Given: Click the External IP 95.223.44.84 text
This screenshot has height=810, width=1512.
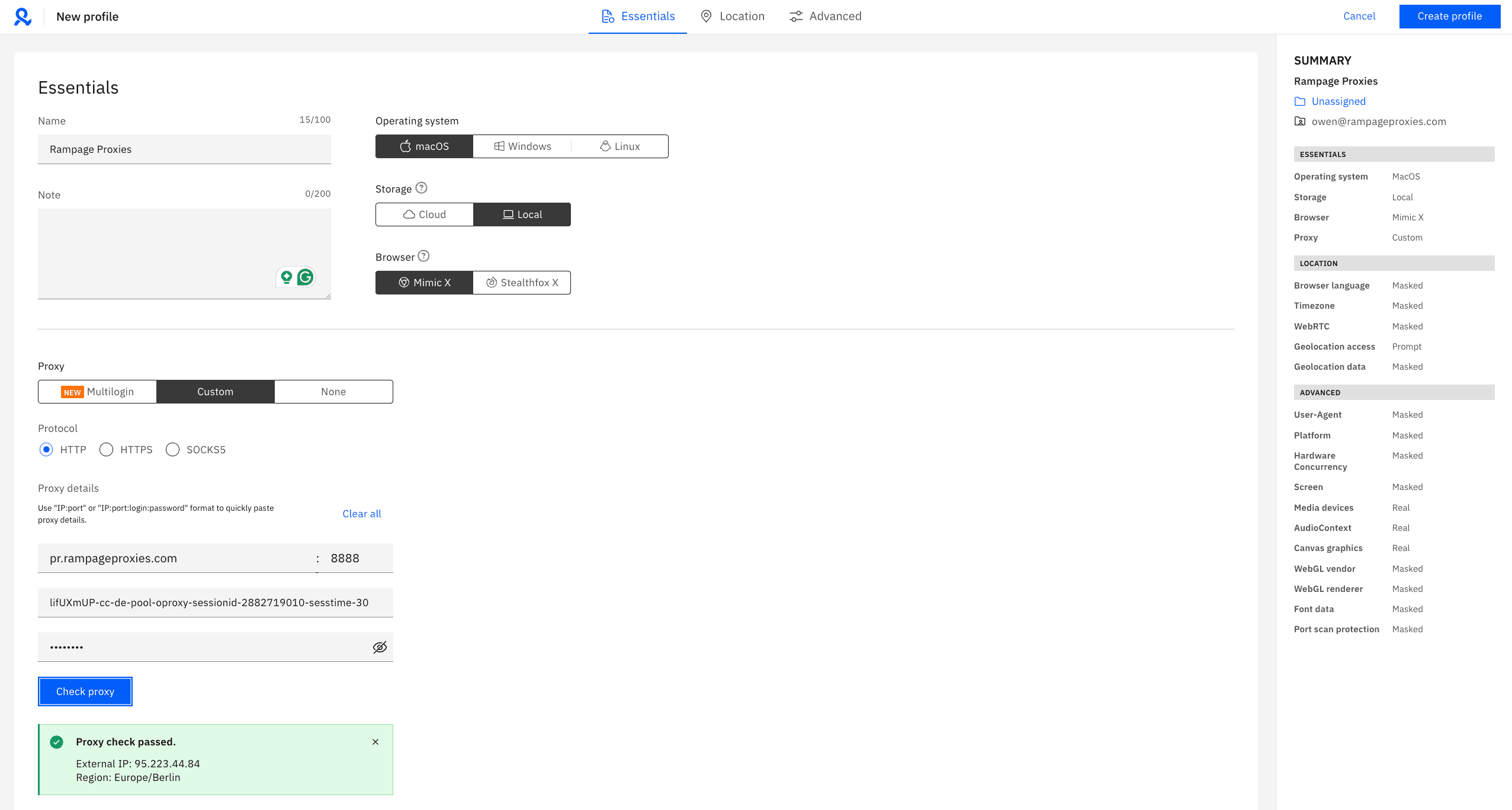Looking at the screenshot, I should 138,764.
